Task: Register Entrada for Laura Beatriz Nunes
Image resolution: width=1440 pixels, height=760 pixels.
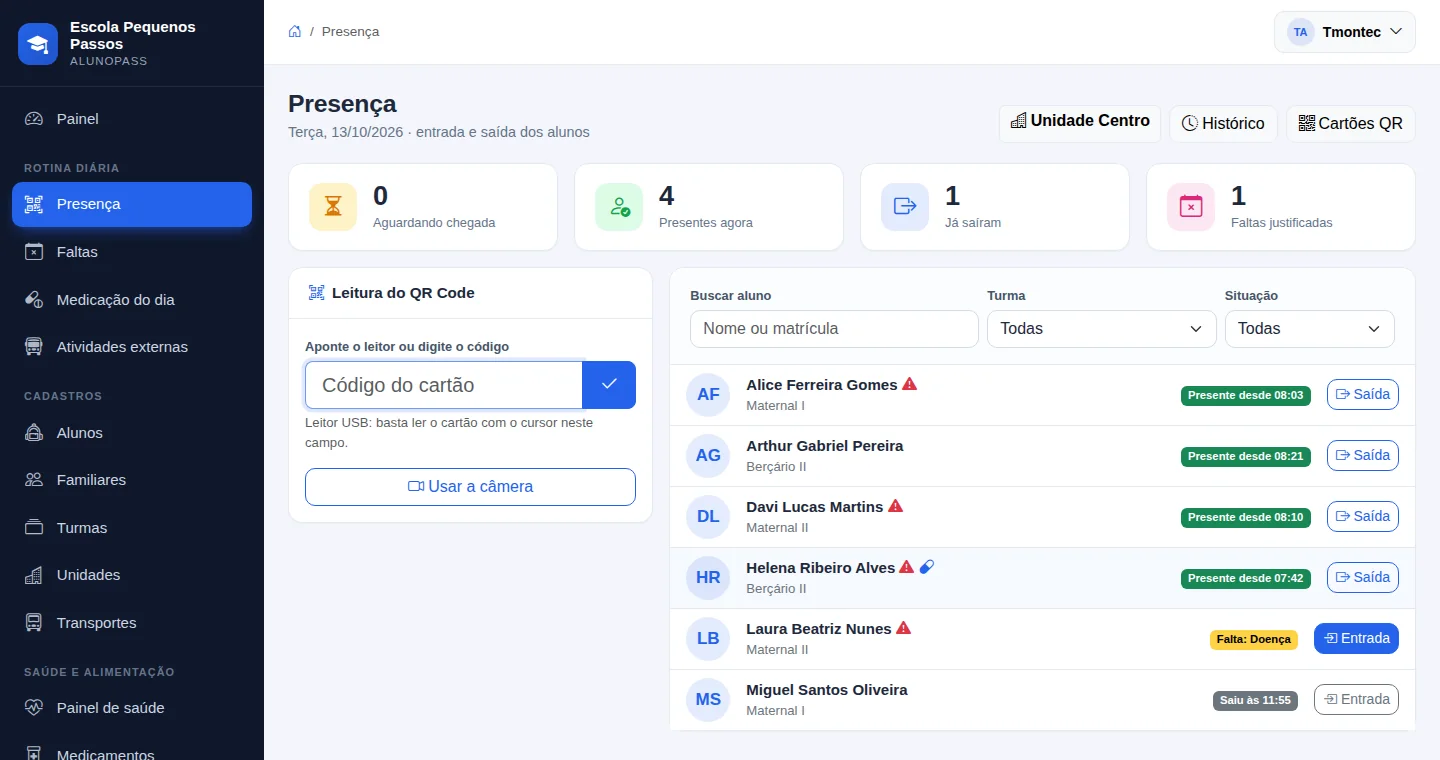Action: 1356,639
